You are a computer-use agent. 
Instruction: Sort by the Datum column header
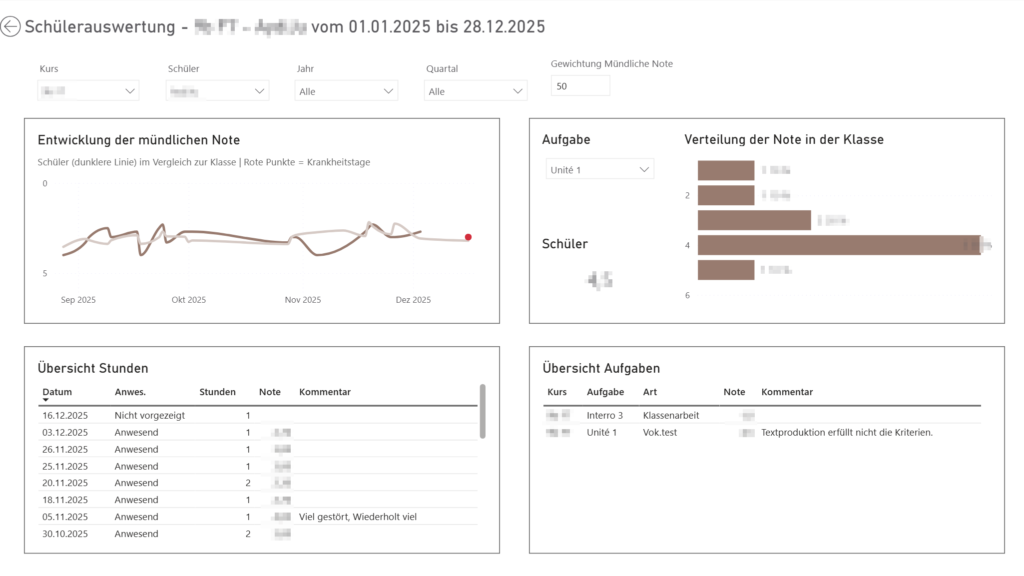57,392
